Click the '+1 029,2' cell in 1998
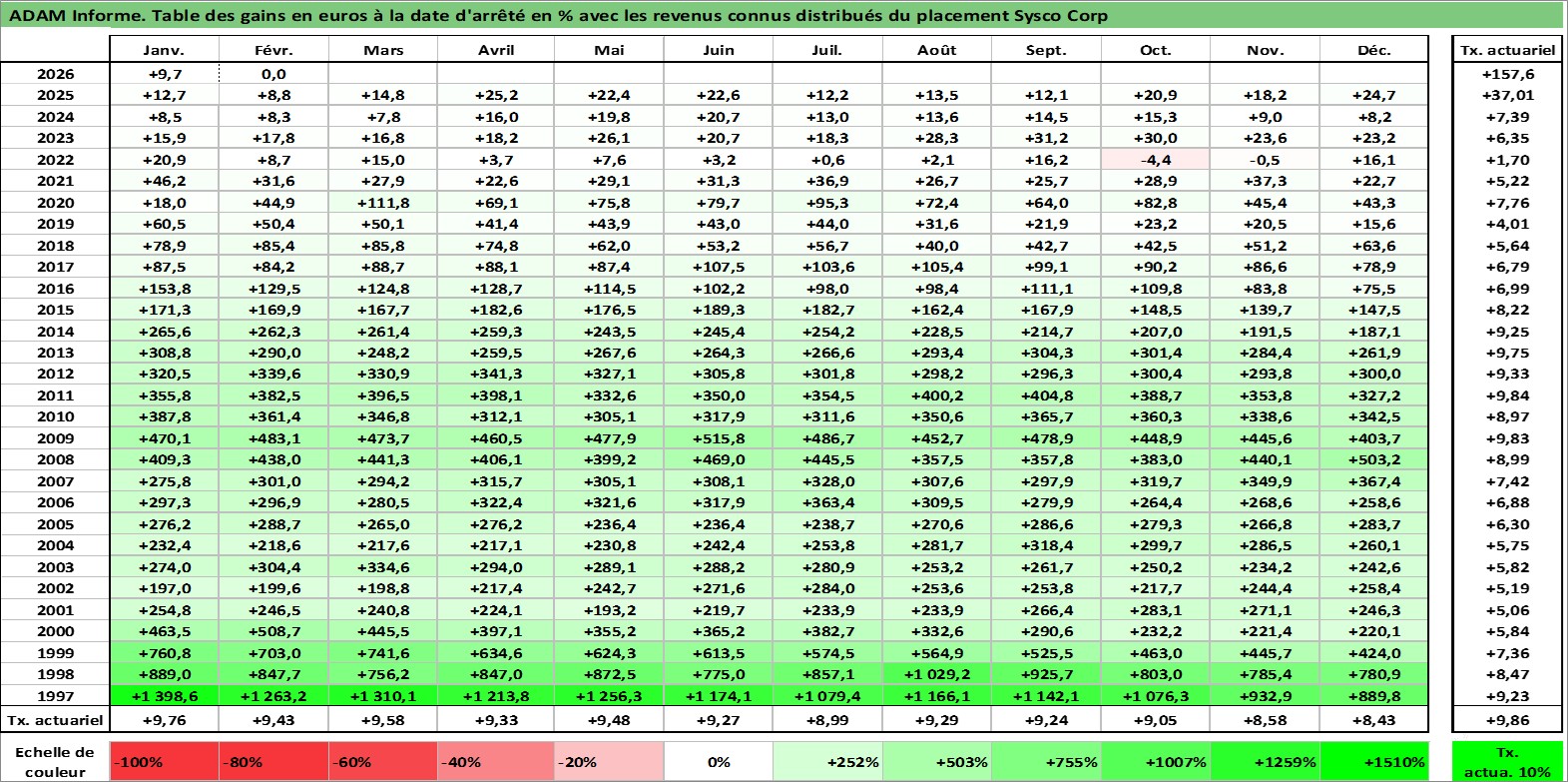 click(937, 674)
